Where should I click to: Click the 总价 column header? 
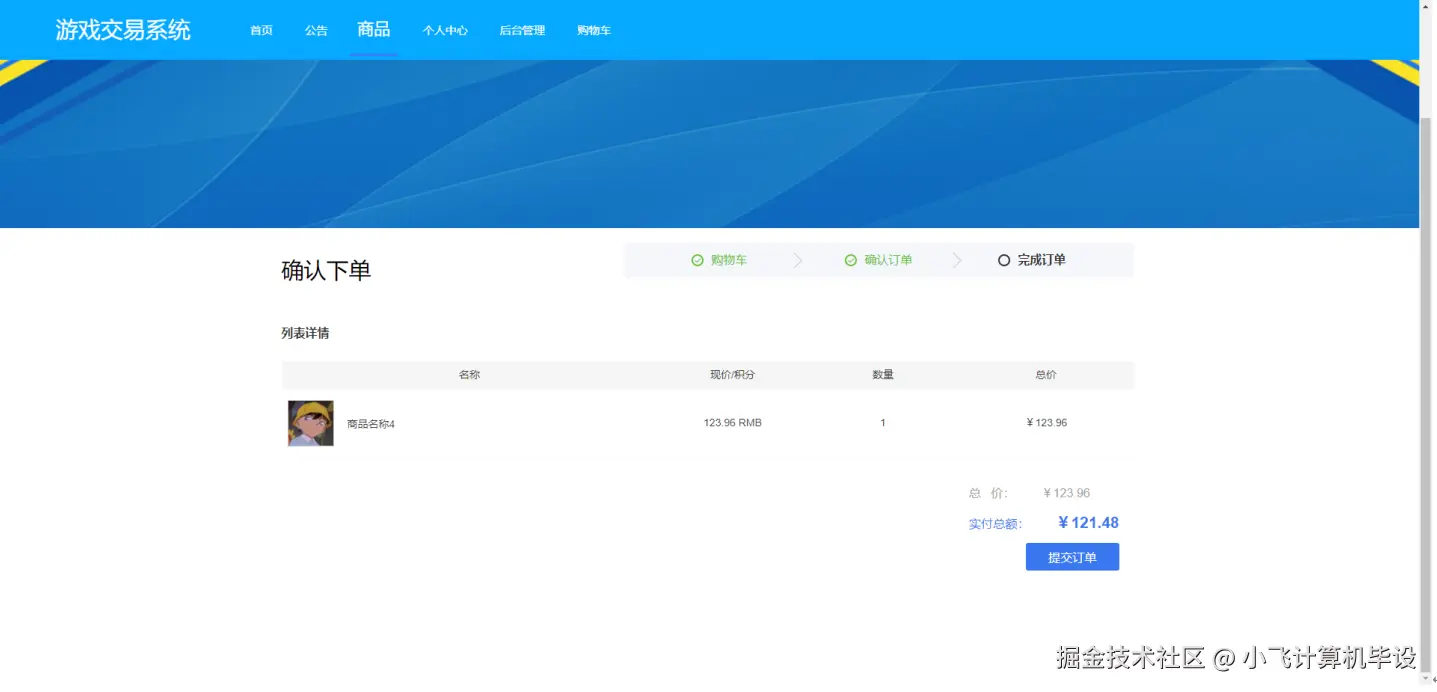click(1046, 375)
